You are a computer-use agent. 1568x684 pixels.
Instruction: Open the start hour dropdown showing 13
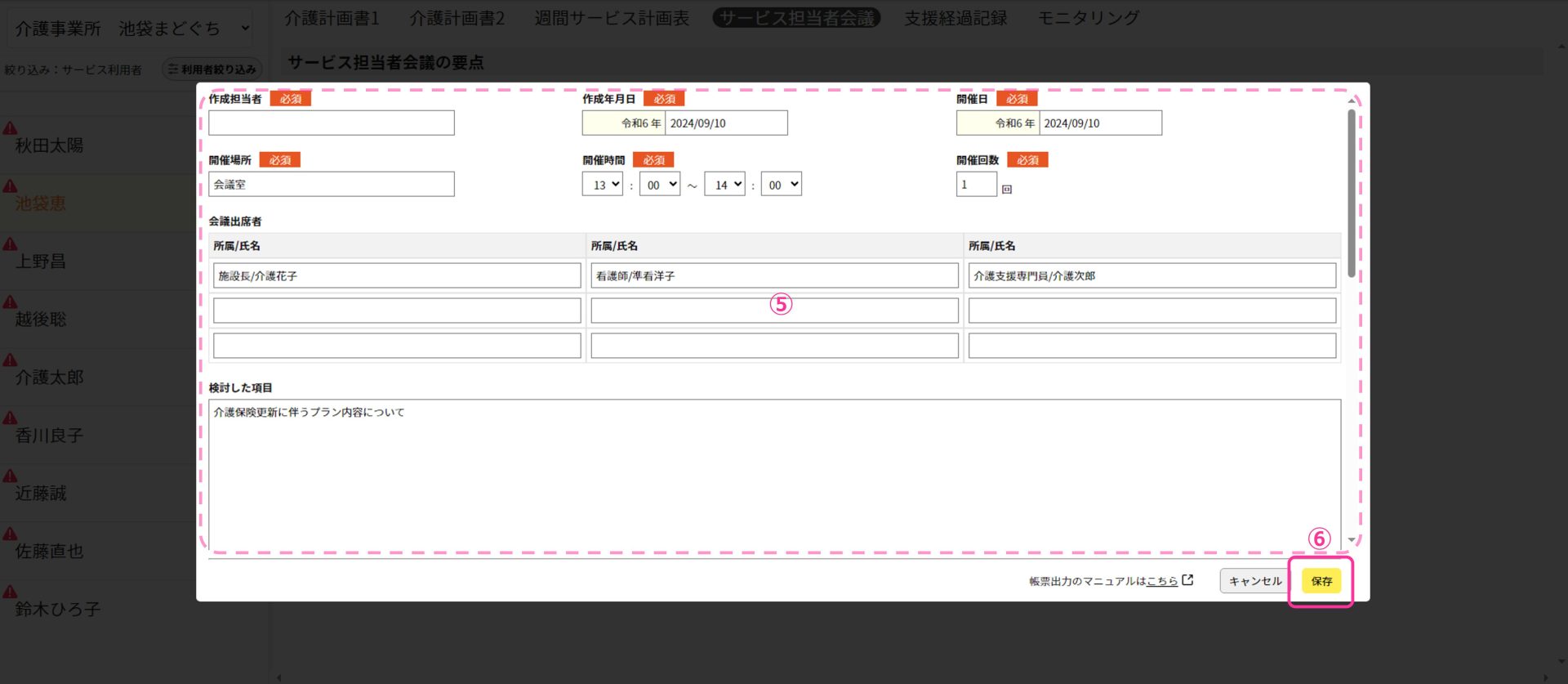[602, 185]
